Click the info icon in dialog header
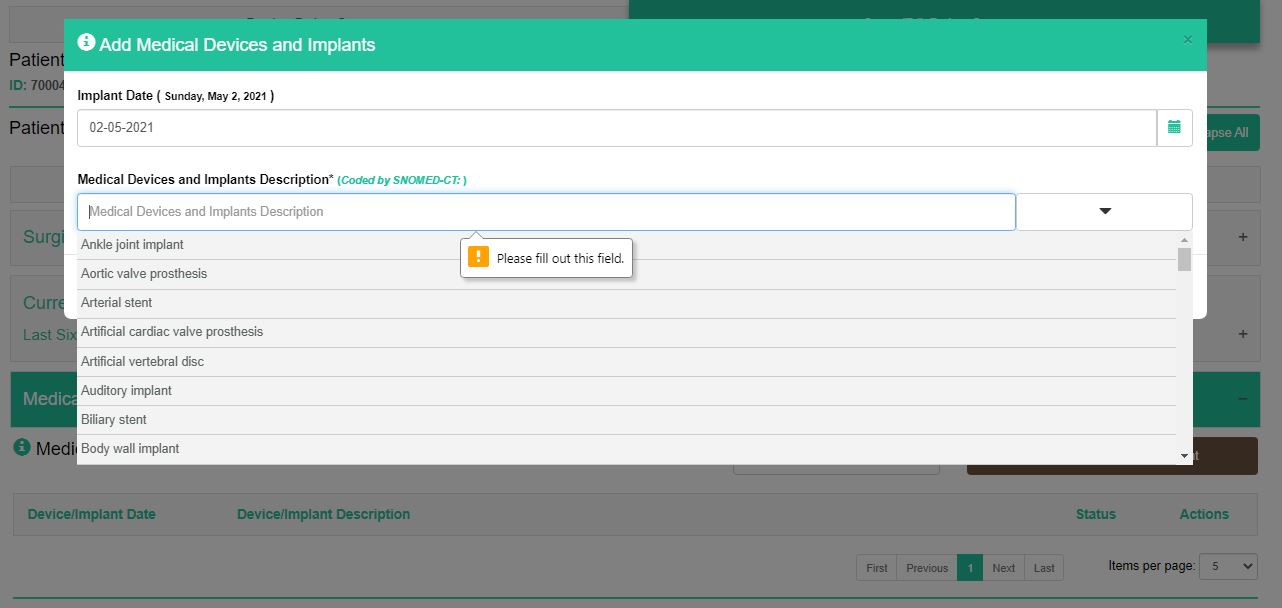The width and height of the screenshot is (1282, 608). coord(86,43)
